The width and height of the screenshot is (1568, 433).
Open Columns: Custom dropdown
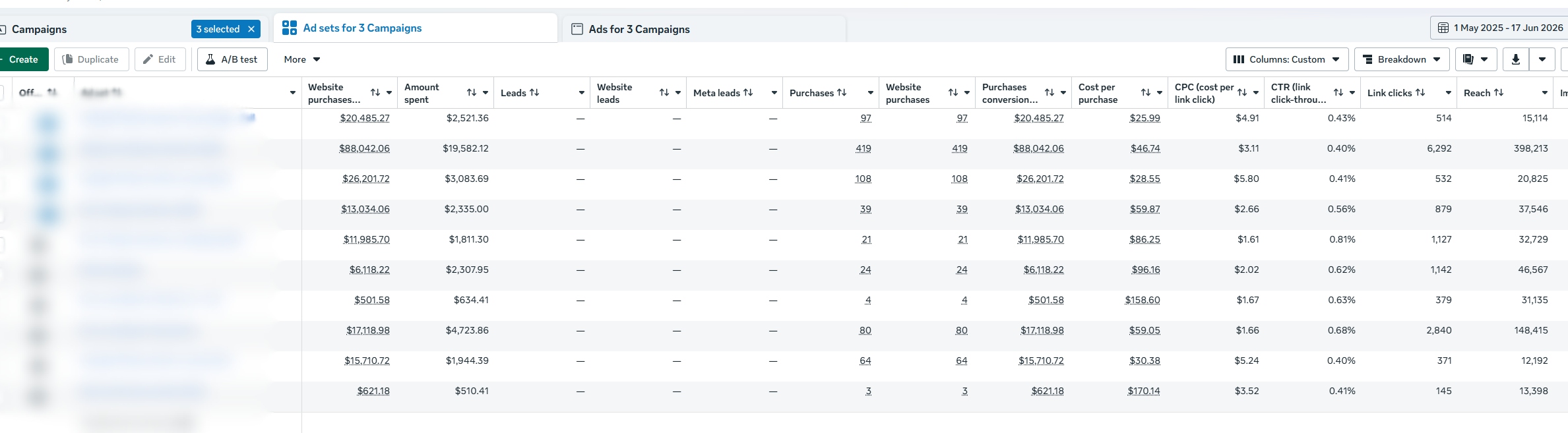point(1287,59)
